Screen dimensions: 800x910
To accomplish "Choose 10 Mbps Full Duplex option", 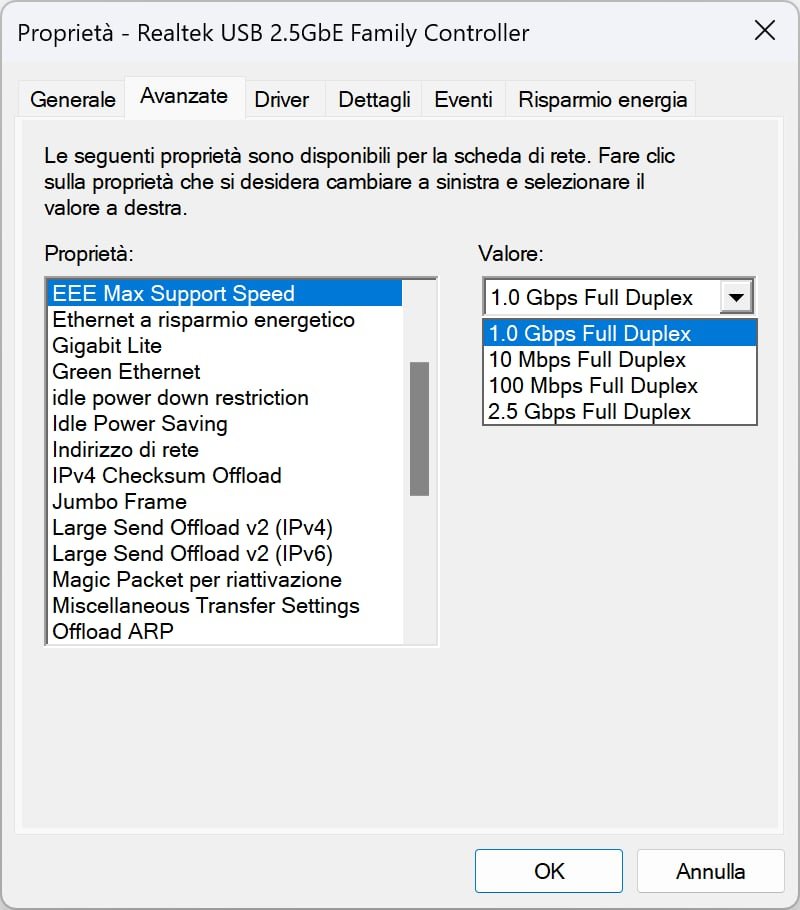I will point(620,360).
